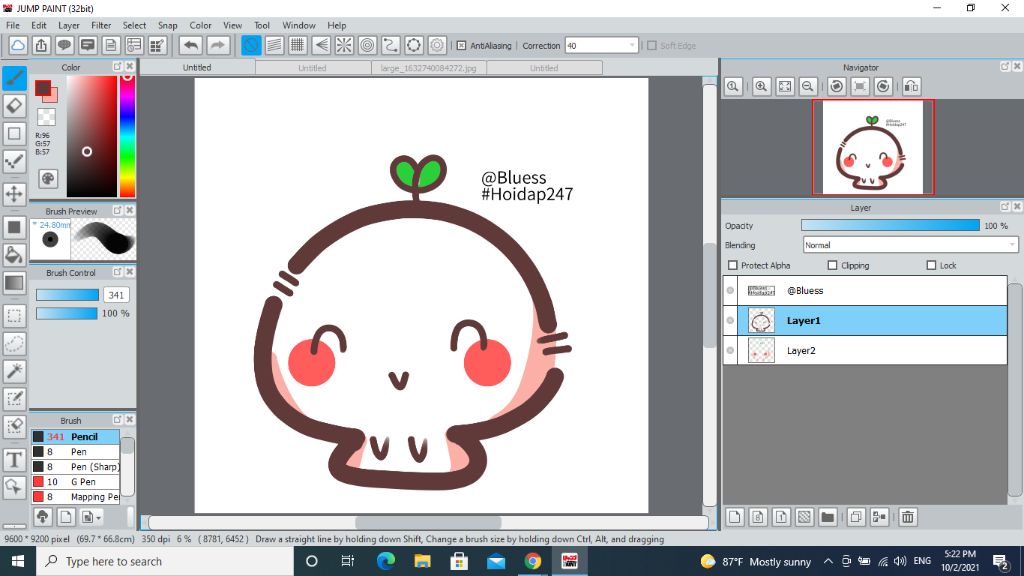Image resolution: width=1024 pixels, height=576 pixels.
Task: Select the Dot tool below shape tool
Action: tap(14, 161)
